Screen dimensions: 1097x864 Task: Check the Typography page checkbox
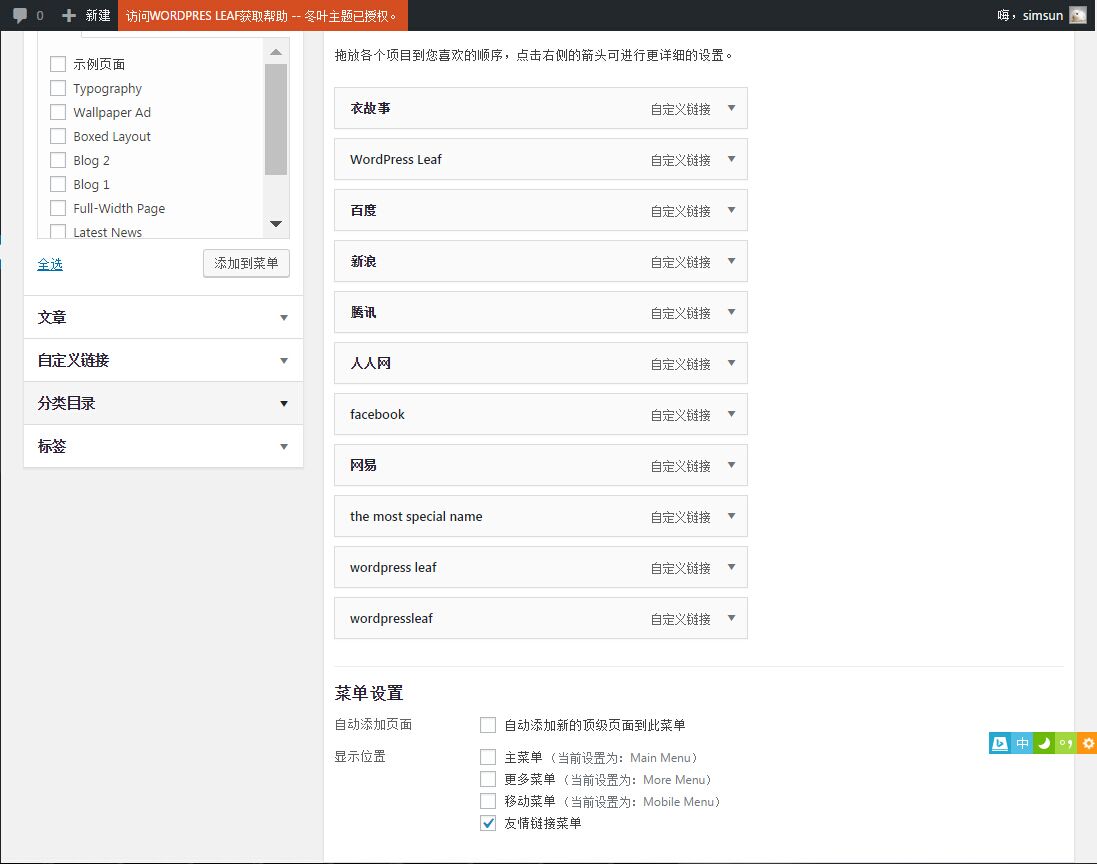click(58, 88)
